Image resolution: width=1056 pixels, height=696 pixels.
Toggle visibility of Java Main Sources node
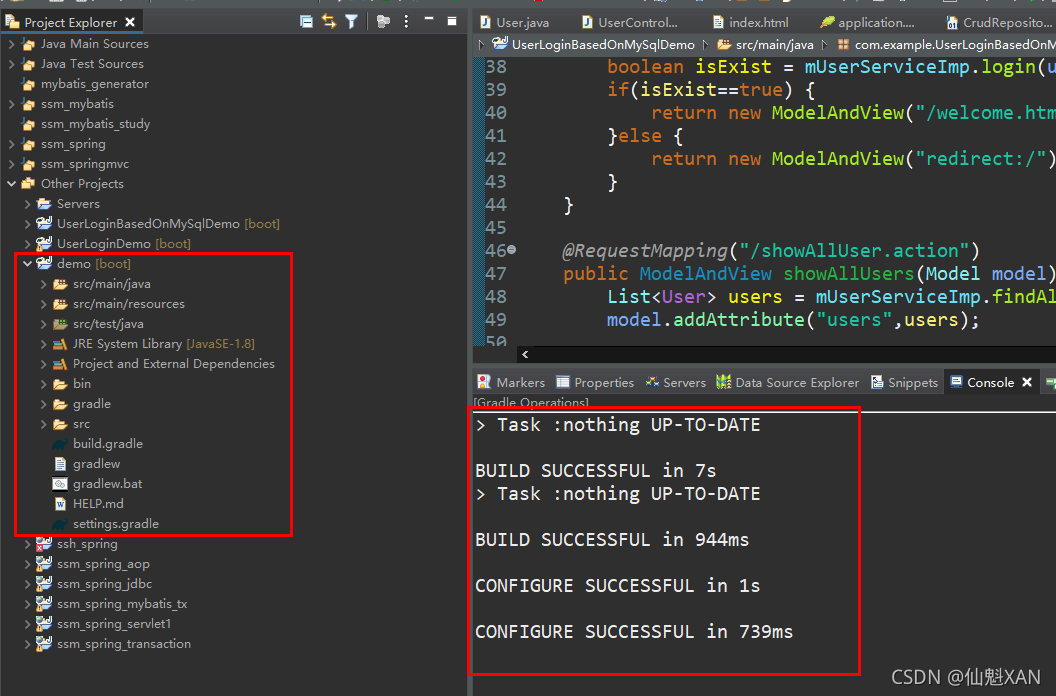pos(10,43)
